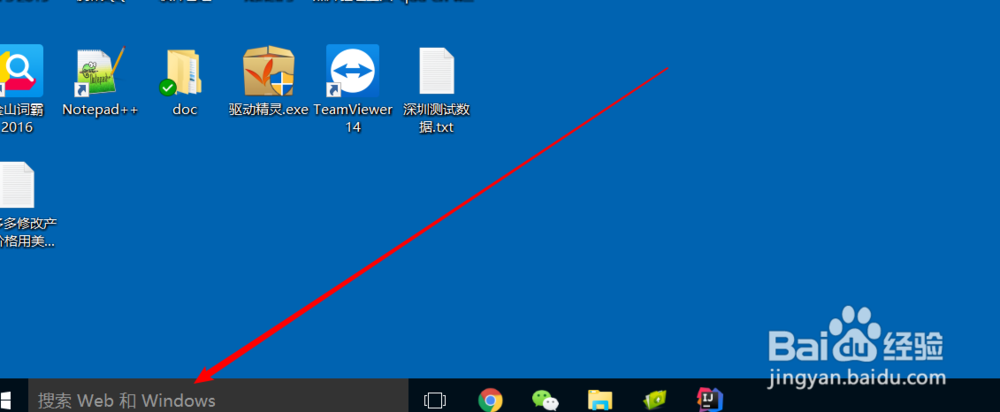
Task: Open the 金山词霸 2016 shortcut
Action: (x=21, y=71)
